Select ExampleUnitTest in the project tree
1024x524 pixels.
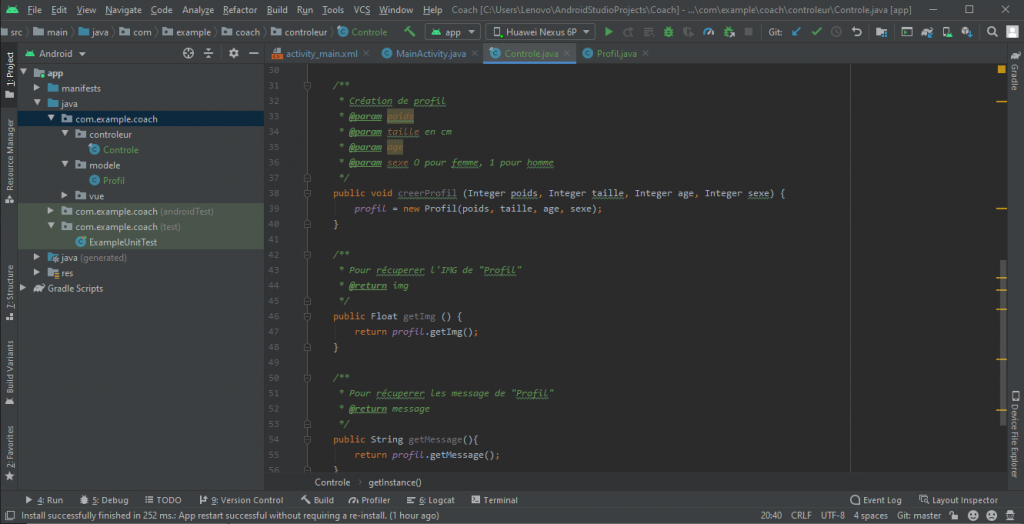(123, 242)
